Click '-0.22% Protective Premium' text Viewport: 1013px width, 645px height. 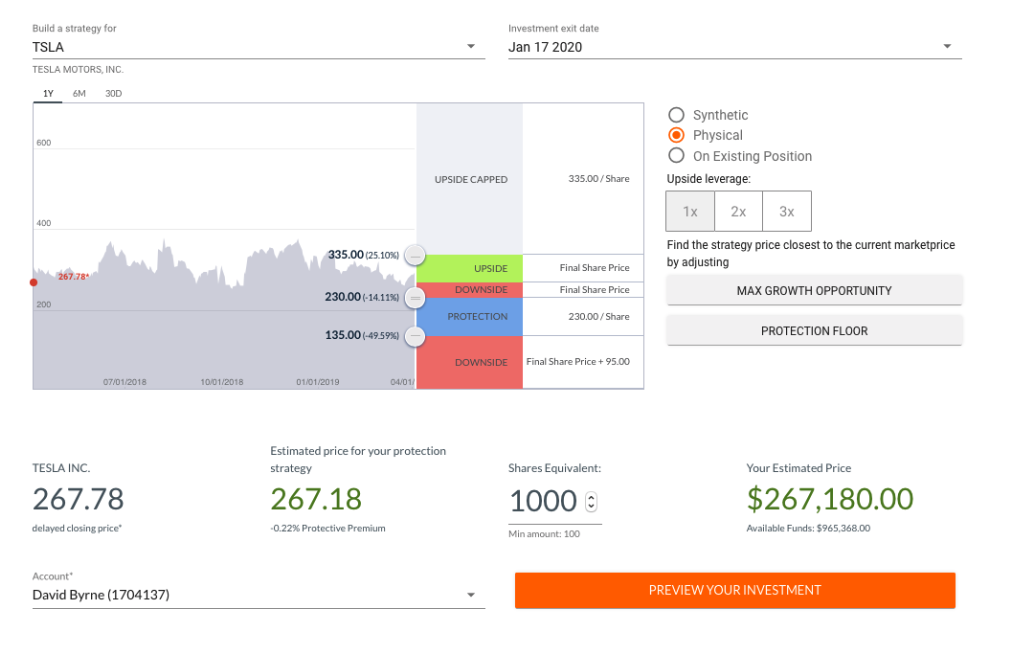pos(328,528)
